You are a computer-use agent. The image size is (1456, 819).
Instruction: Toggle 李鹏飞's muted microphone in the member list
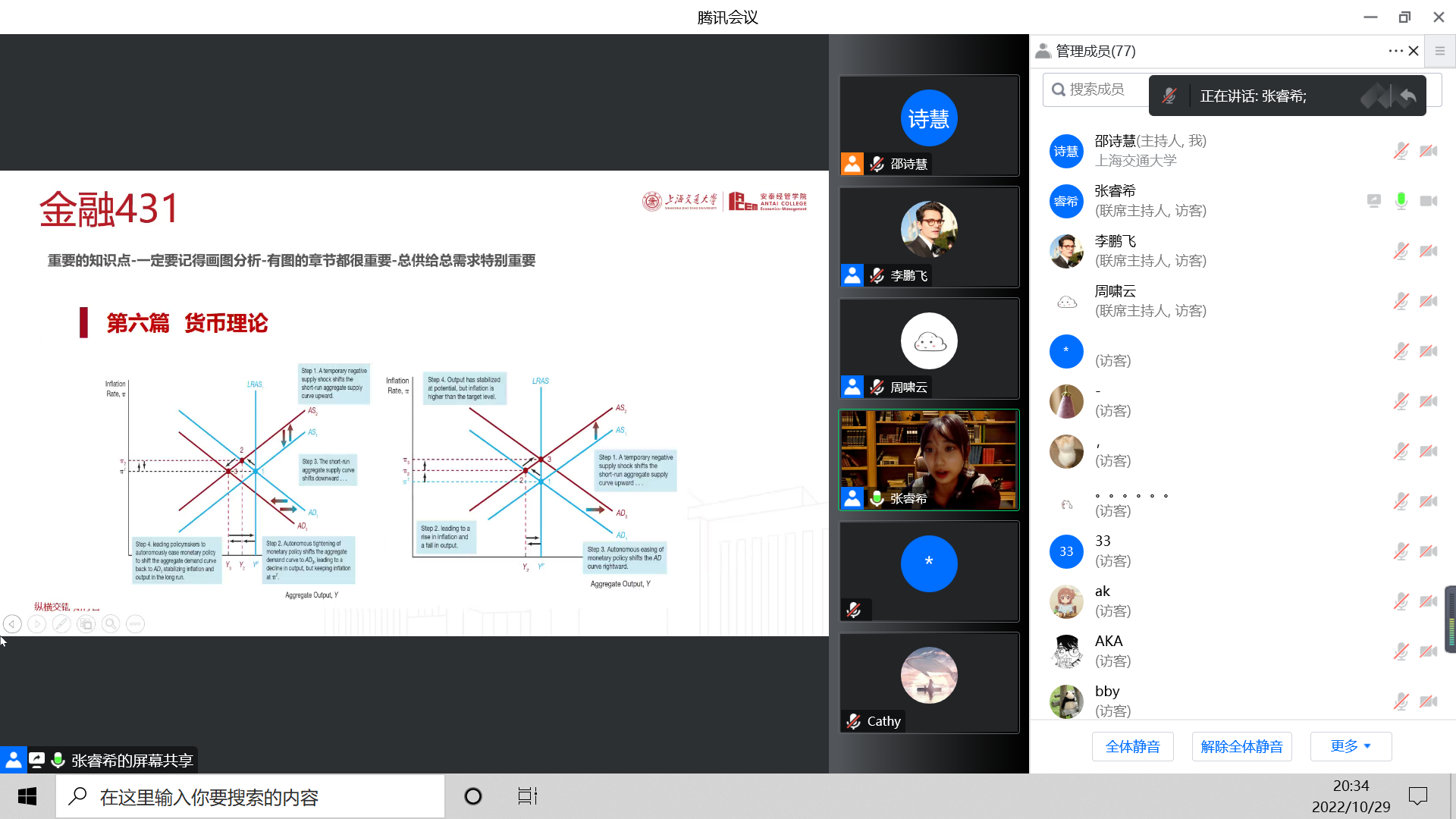(1401, 251)
